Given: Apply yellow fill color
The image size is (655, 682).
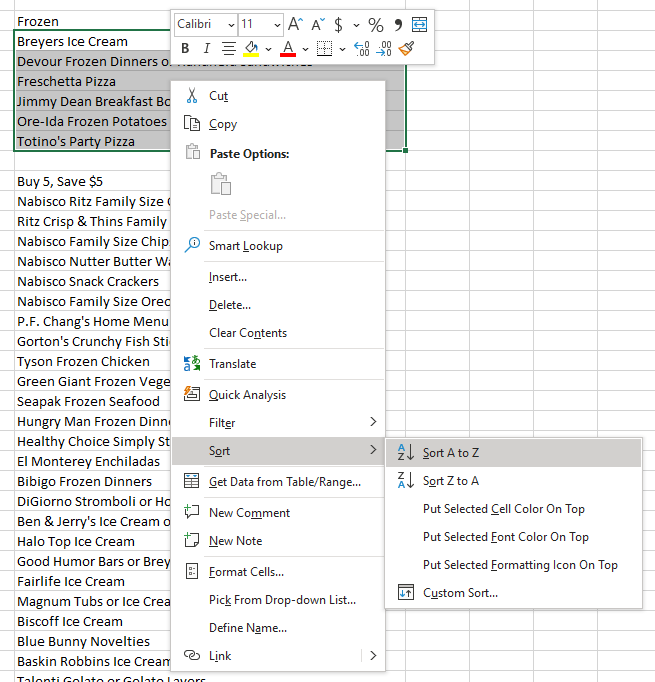Looking at the screenshot, I should click(251, 49).
